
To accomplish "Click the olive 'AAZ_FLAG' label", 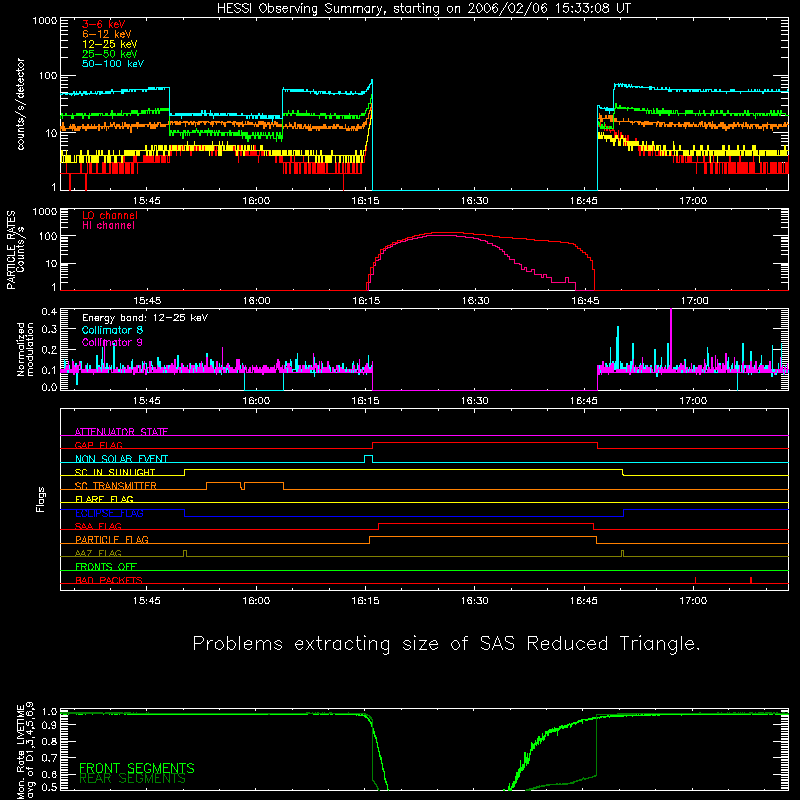I will 98,553.
